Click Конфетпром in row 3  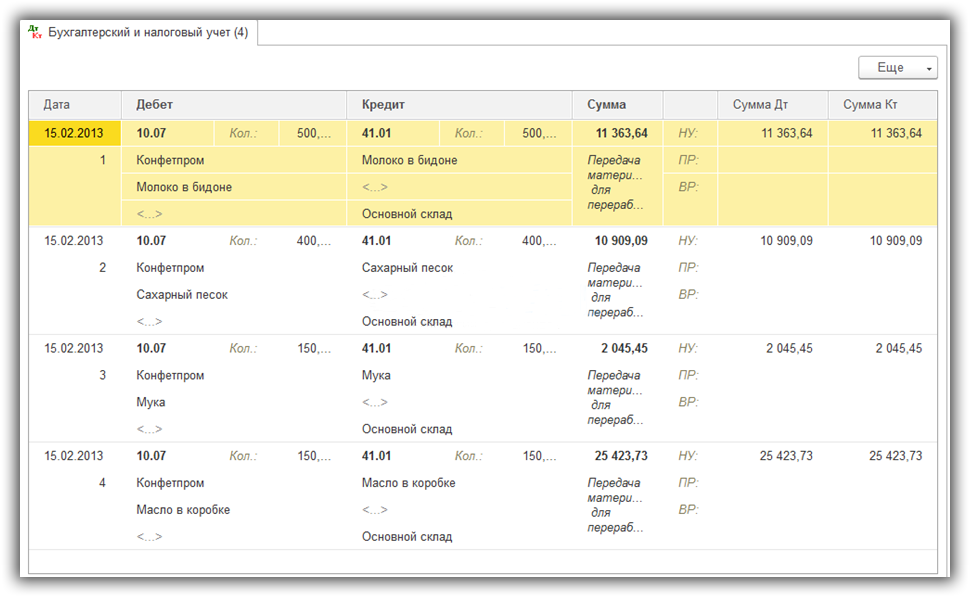tap(170, 376)
